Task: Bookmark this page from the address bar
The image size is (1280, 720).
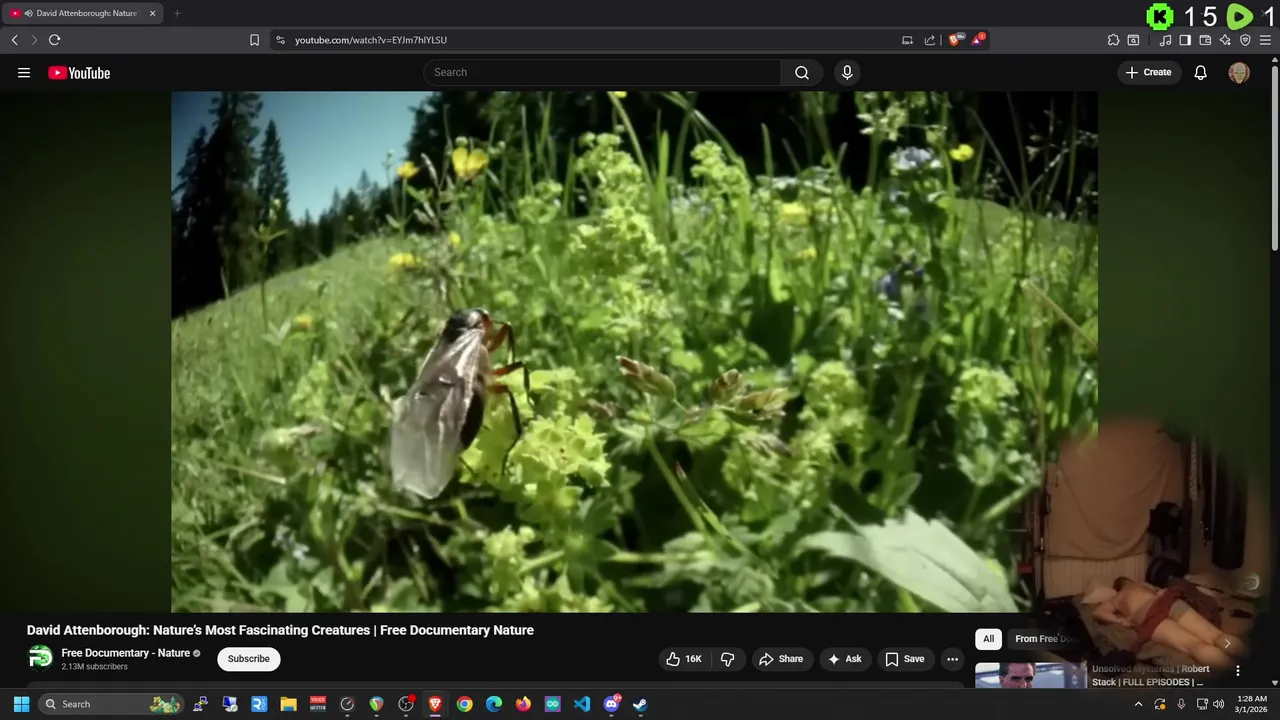Action: (x=254, y=40)
